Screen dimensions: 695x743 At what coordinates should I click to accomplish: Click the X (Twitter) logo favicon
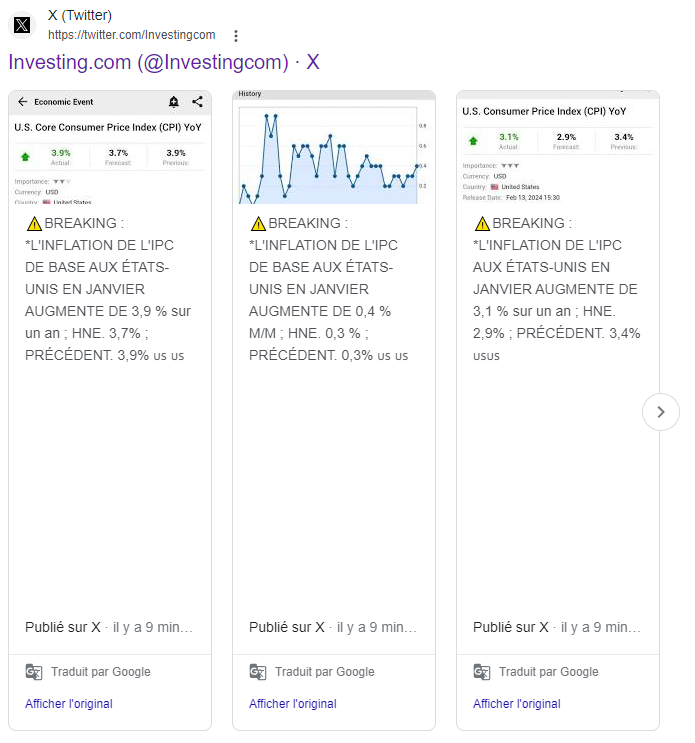tap(22, 25)
